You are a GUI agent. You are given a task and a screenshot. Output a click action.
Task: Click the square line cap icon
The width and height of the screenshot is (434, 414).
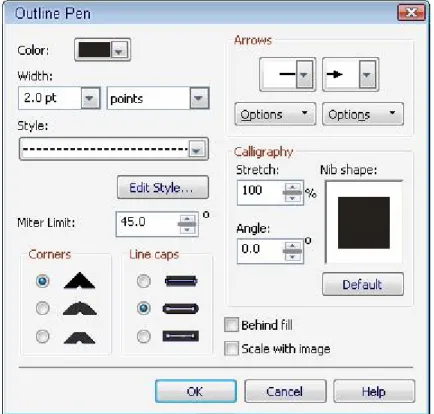click(x=181, y=281)
